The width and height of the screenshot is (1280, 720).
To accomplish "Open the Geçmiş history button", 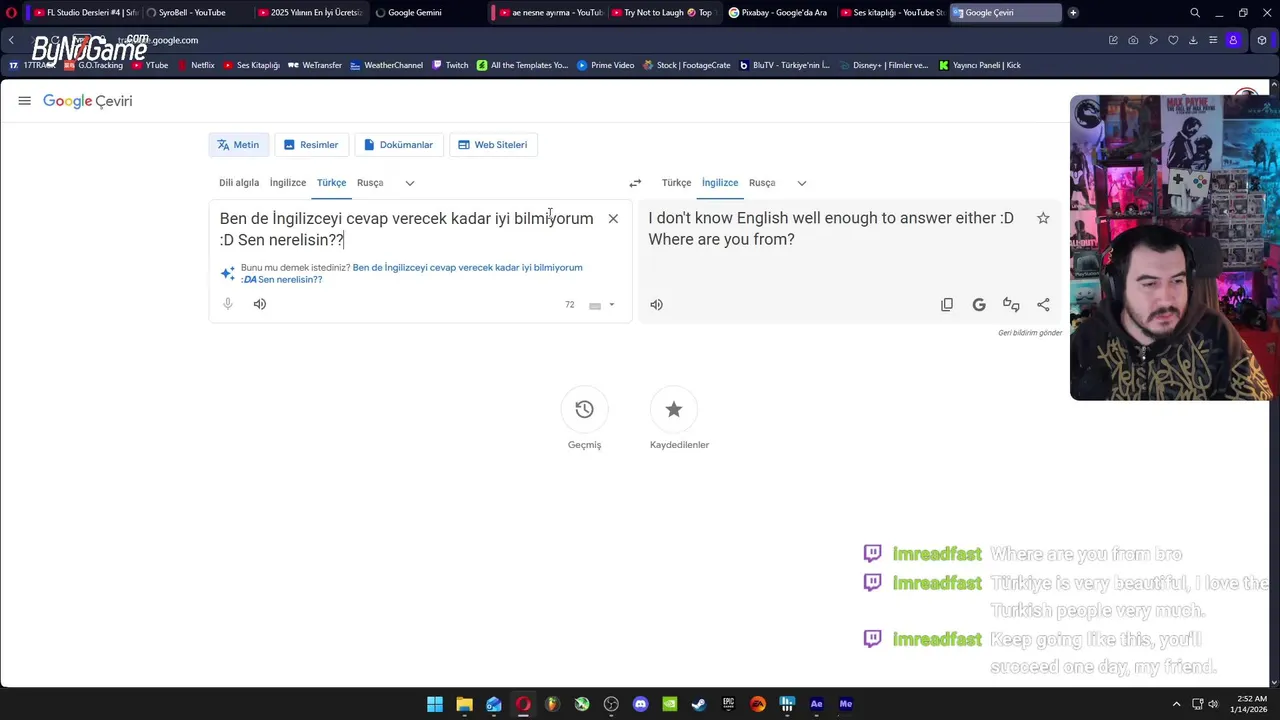I will pyautogui.click(x=585, y=409).
